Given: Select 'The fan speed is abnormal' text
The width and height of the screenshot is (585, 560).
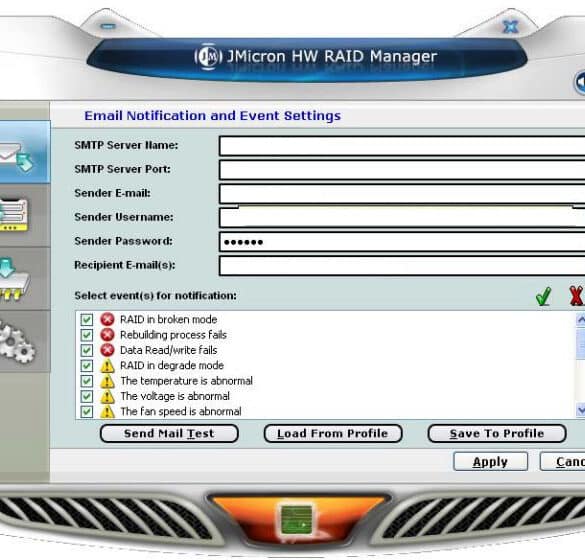Looking at the screenshot, I should [181, 412].
